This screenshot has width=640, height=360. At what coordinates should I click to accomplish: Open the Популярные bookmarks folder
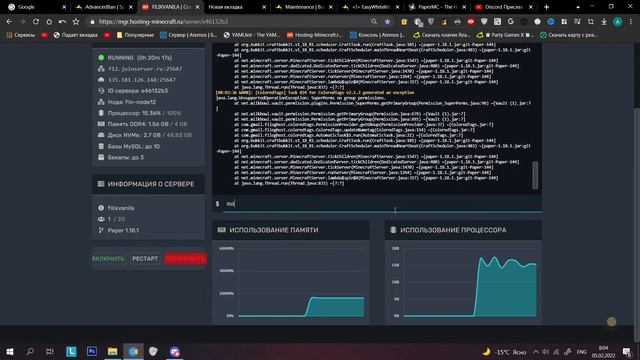(x=135, y=35)
